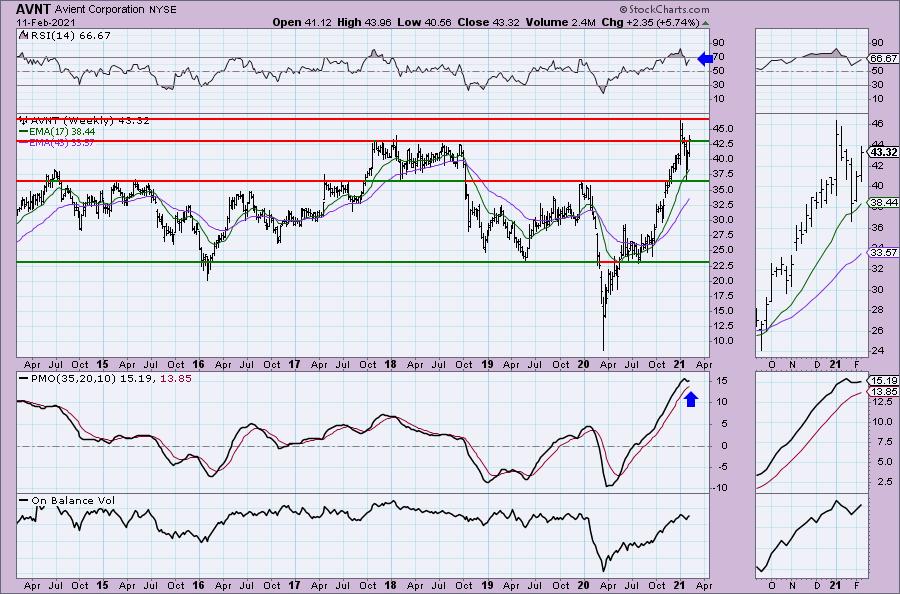Click the 46 price label in right zoom panel
The image size is (900, 594).
tap(878, 123)
